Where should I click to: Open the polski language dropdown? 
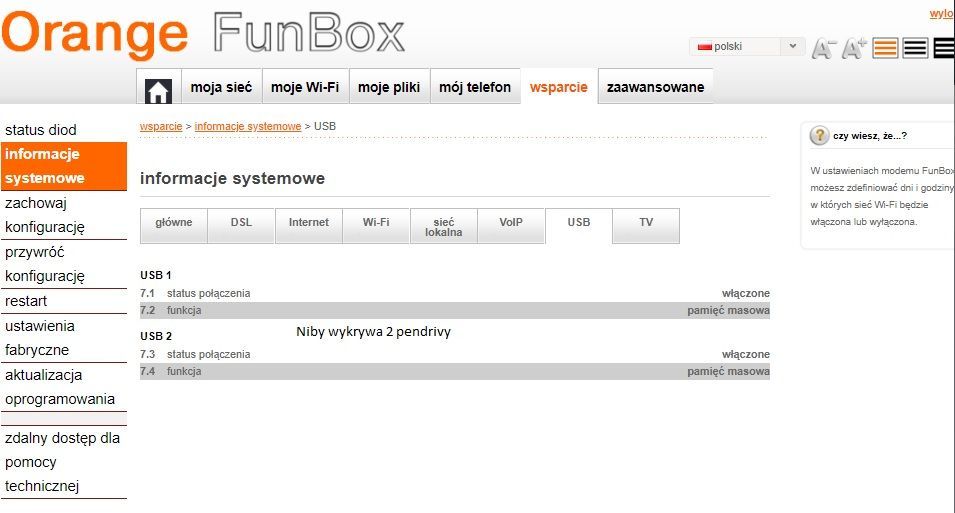coord(747,46)
